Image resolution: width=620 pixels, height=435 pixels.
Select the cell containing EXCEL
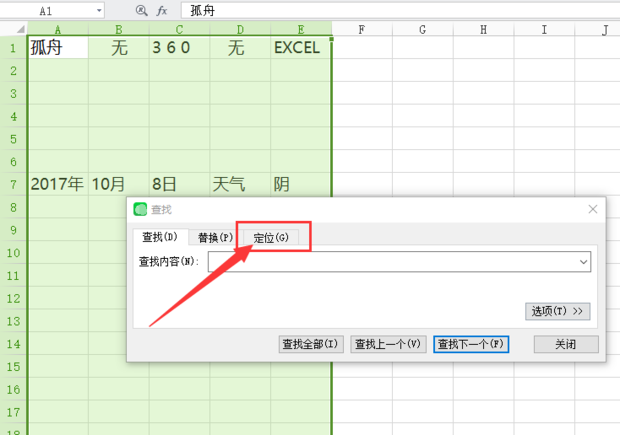pos(300,48)
